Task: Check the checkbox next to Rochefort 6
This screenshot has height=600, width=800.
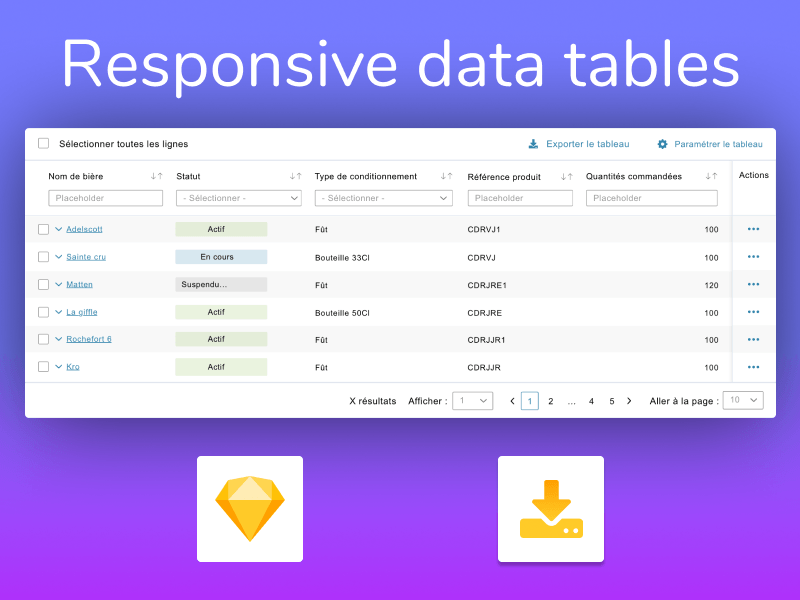Action: coord(43,339)
